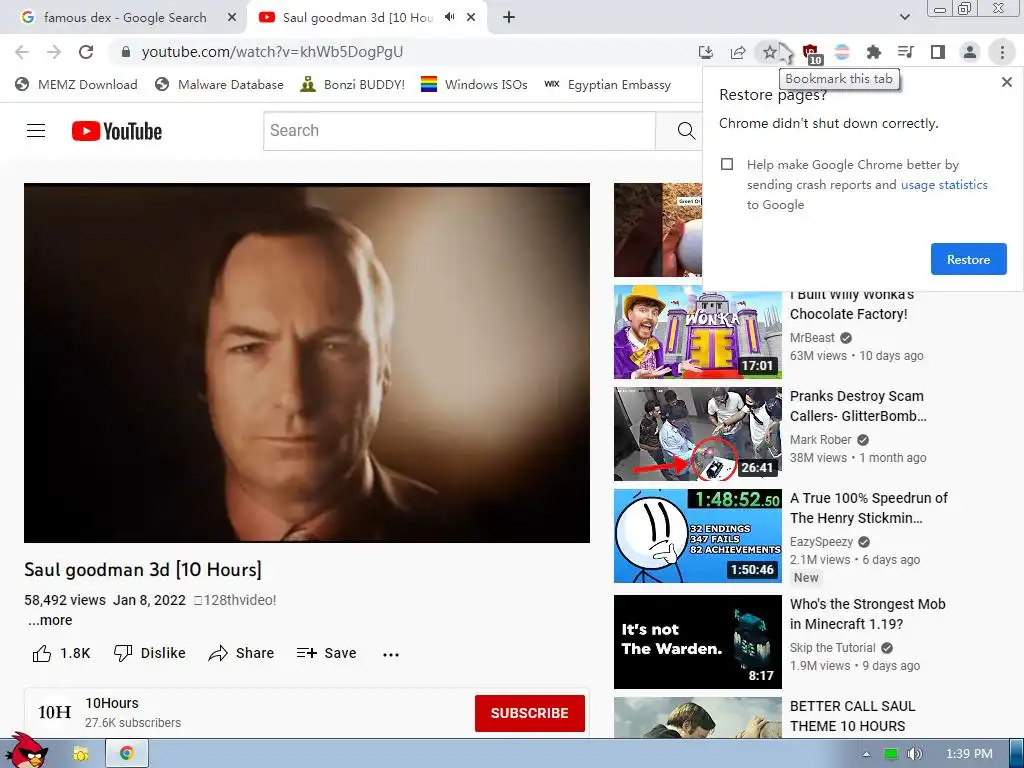This screenshot has height=768, width=1024.
Task: Open the Mark Rober channel link
Action: point(820,440)
